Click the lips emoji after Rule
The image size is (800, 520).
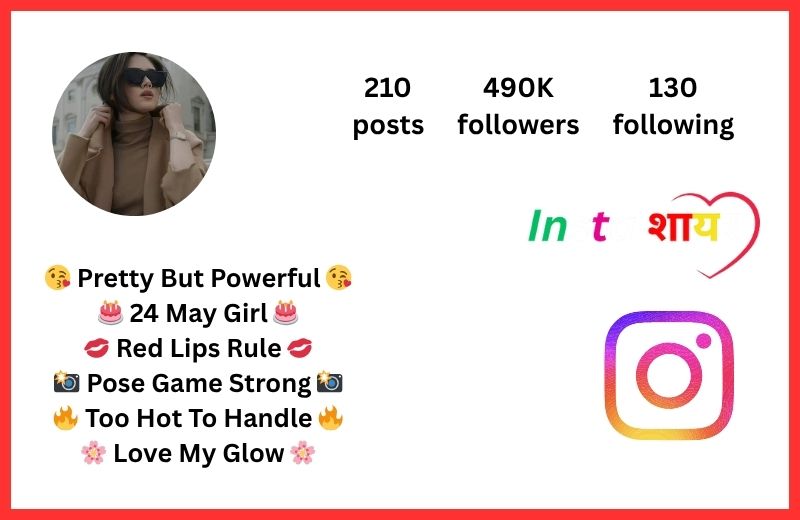299,348
